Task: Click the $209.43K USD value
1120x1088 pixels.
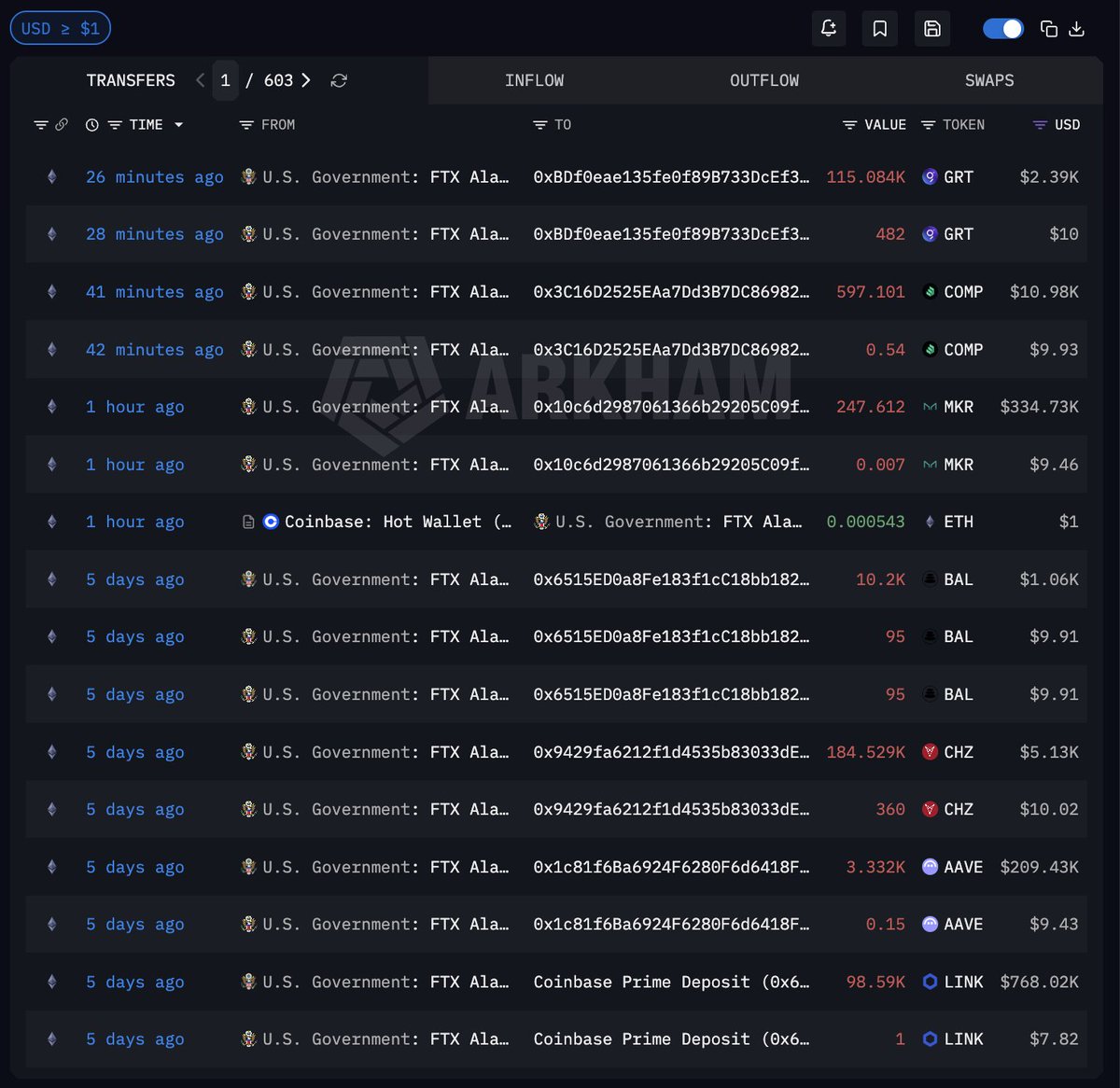Action: tap(1039, 867)
